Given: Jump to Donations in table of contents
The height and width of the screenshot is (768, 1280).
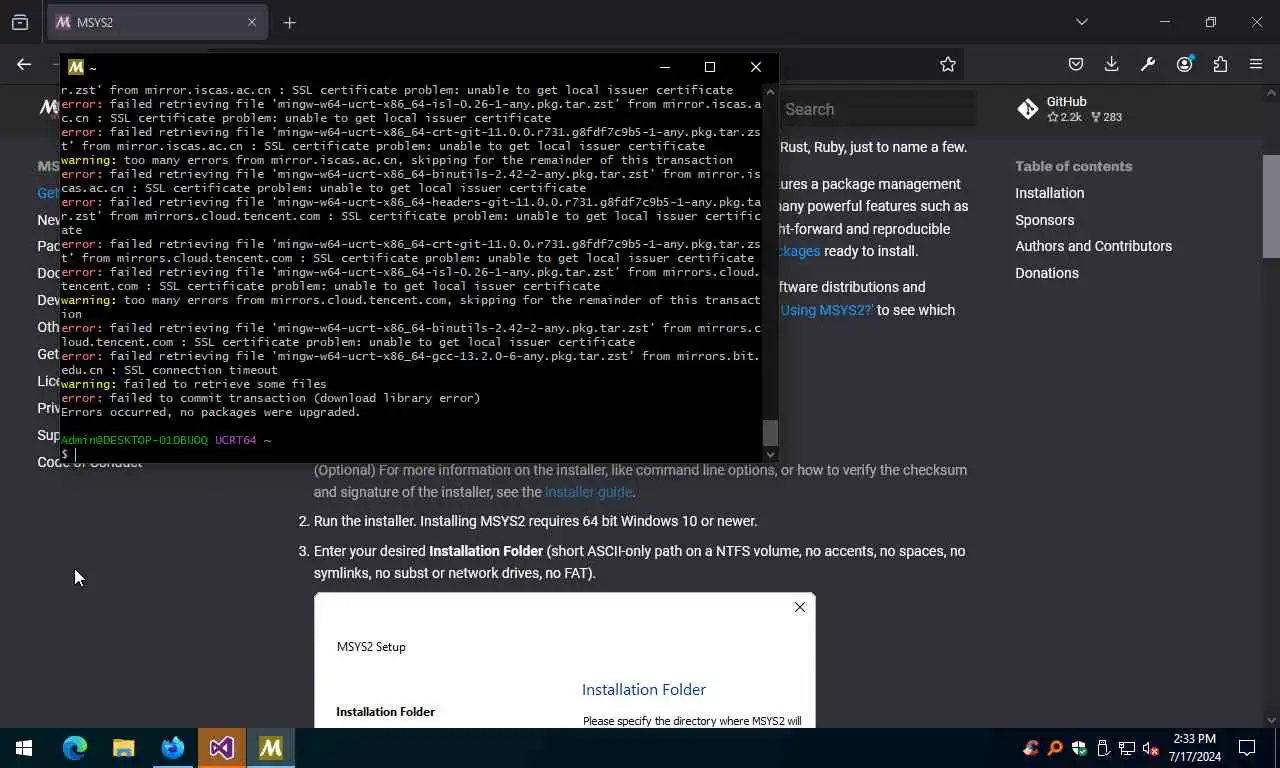Looking at the screenshot, I should (x=1047, y=273).
